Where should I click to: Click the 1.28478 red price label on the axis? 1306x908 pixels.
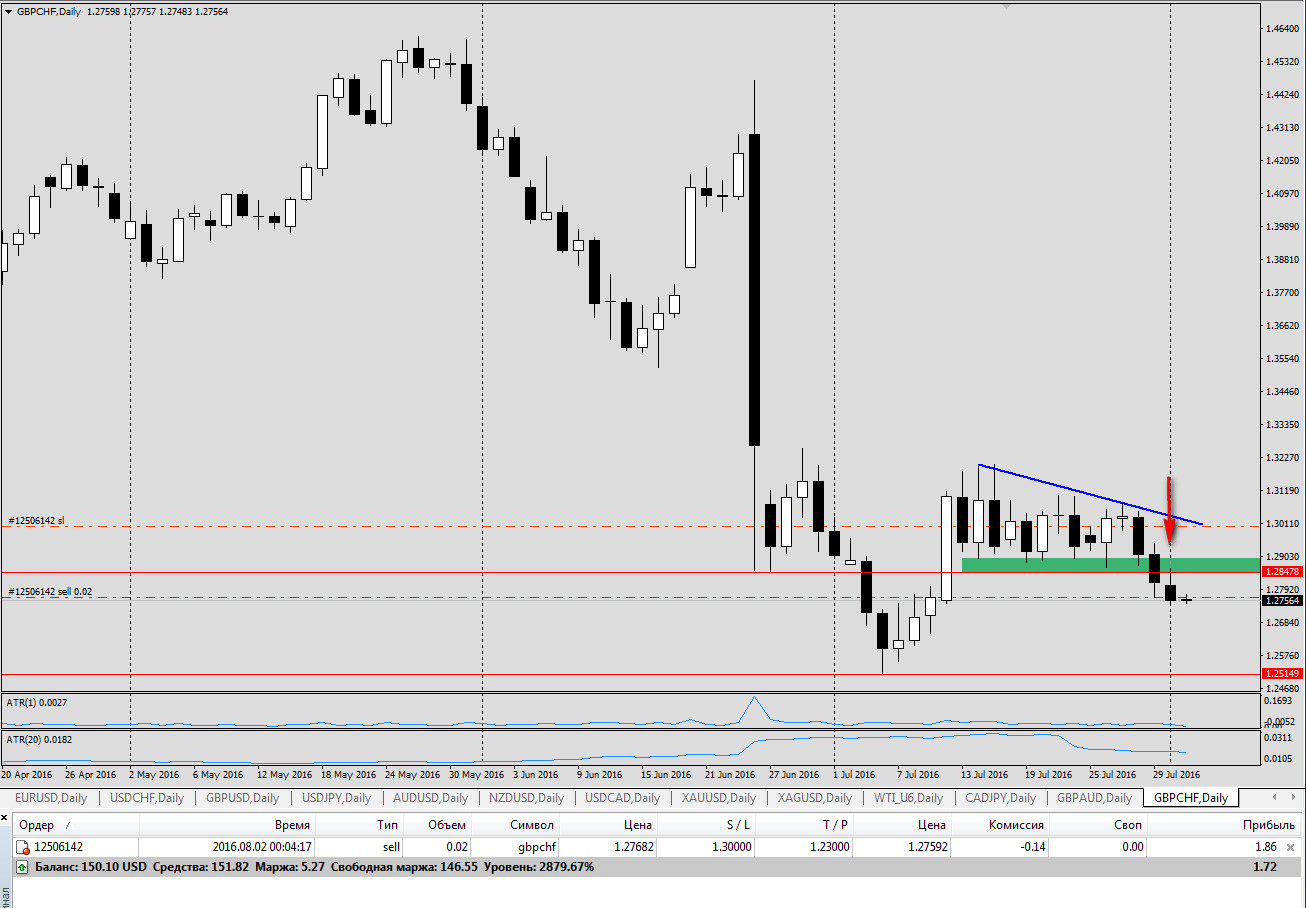click(x=1282, y=571)
